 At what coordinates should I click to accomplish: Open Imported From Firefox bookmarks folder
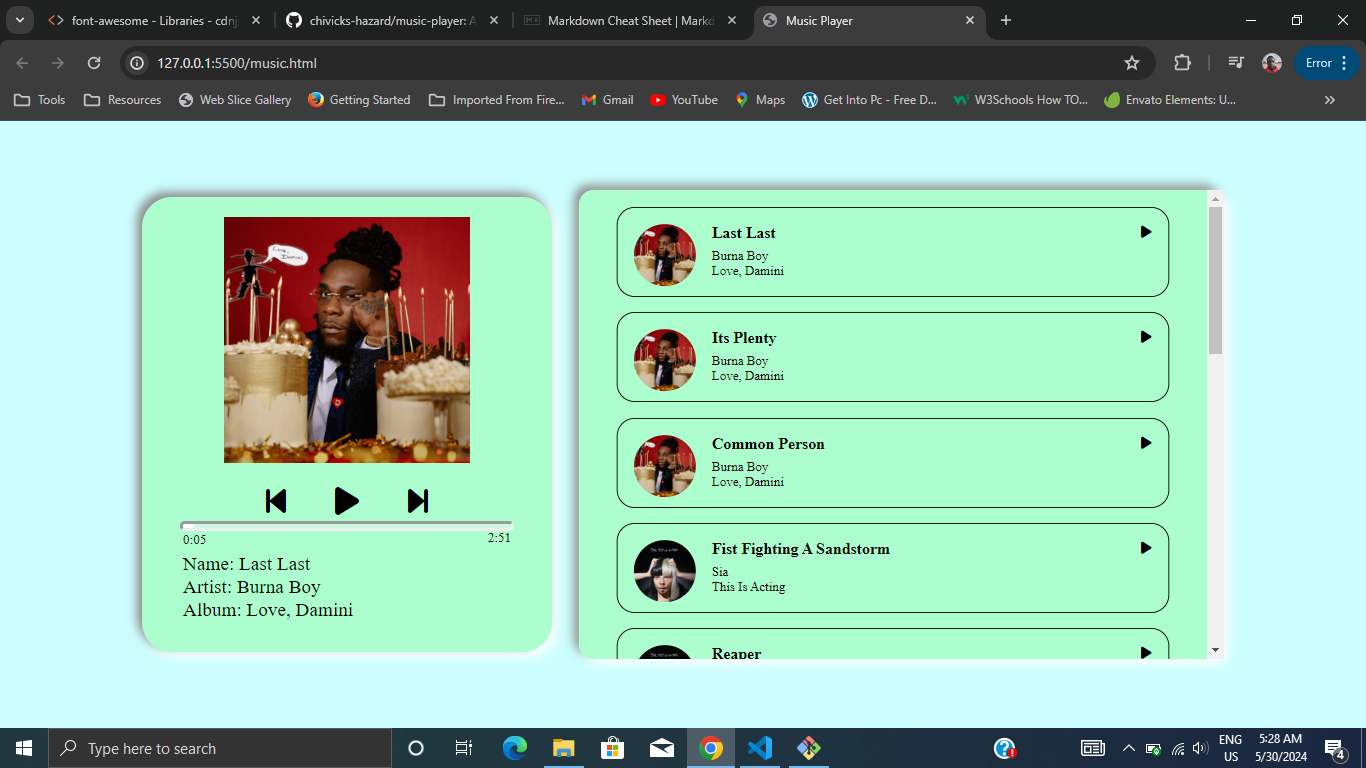point(497,100)
